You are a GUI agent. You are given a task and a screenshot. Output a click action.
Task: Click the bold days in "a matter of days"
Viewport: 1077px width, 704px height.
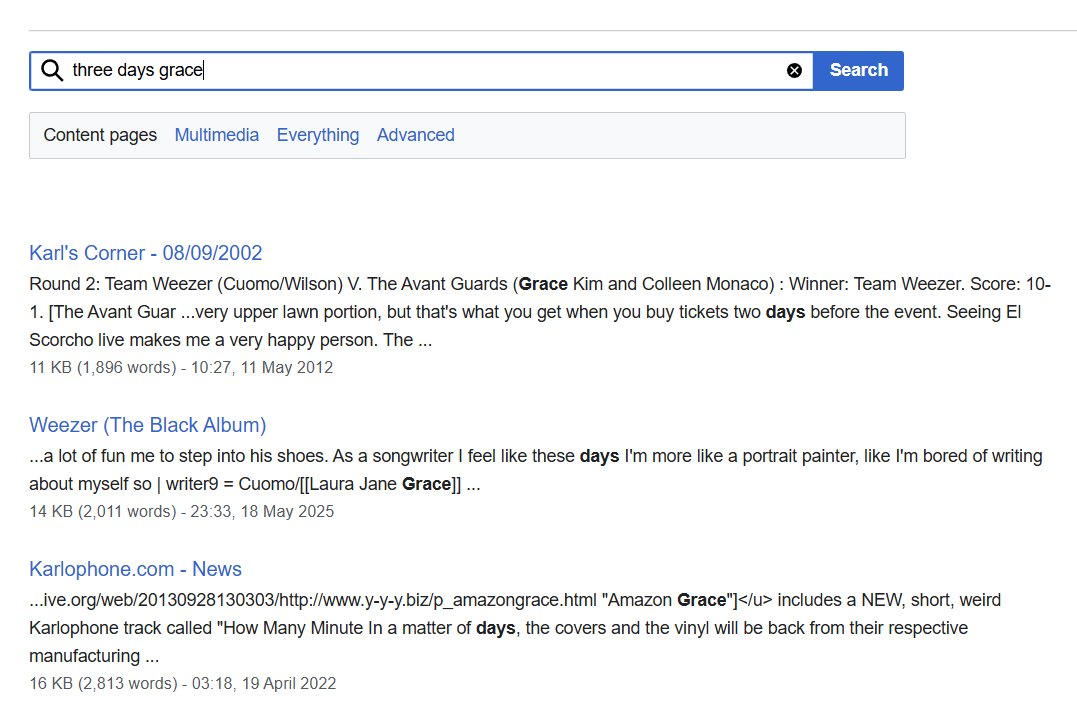point(495,628)
